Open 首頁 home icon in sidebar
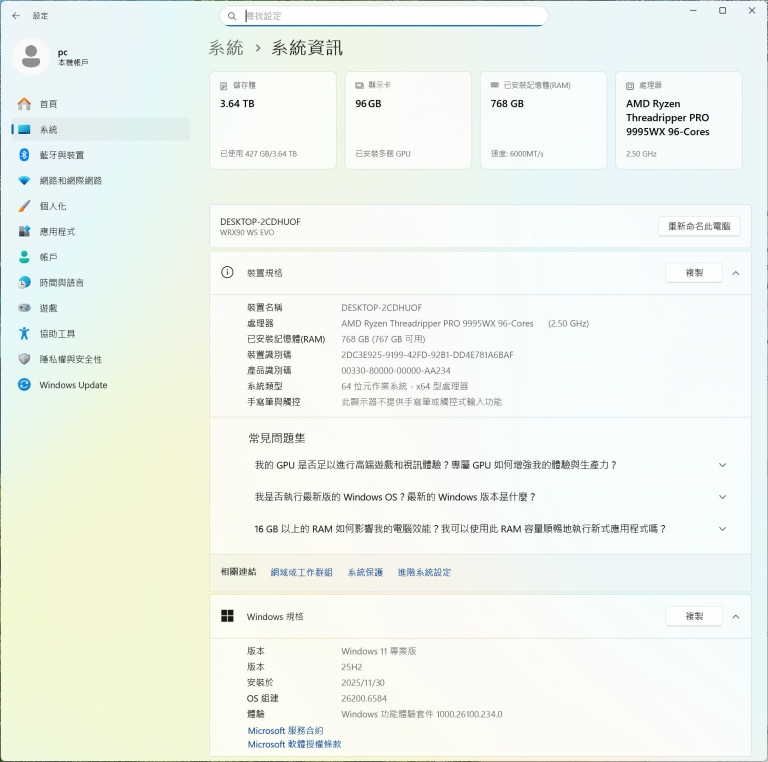This screenshot has height=762, width=768. click(x=24, y=104)
